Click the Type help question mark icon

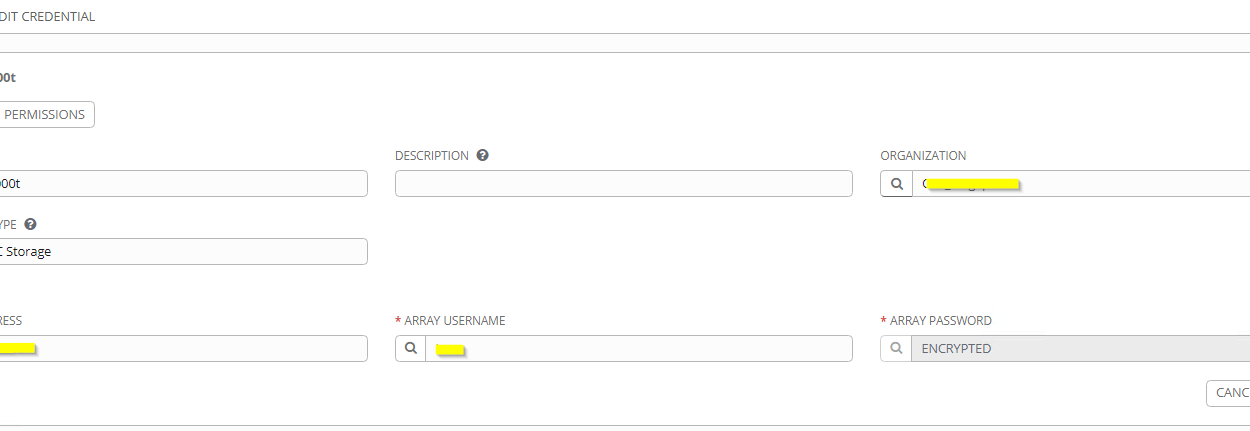[x=30, y=224]
